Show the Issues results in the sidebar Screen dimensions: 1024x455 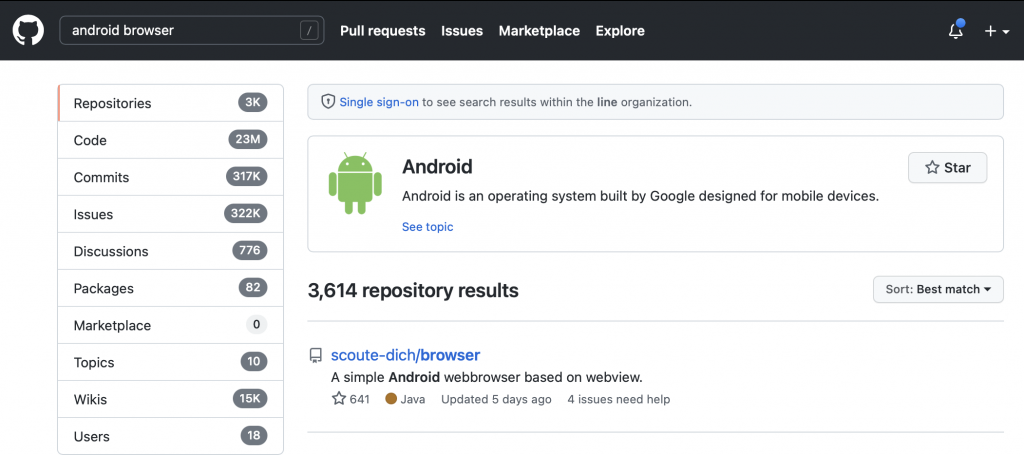tap(170, 214)
